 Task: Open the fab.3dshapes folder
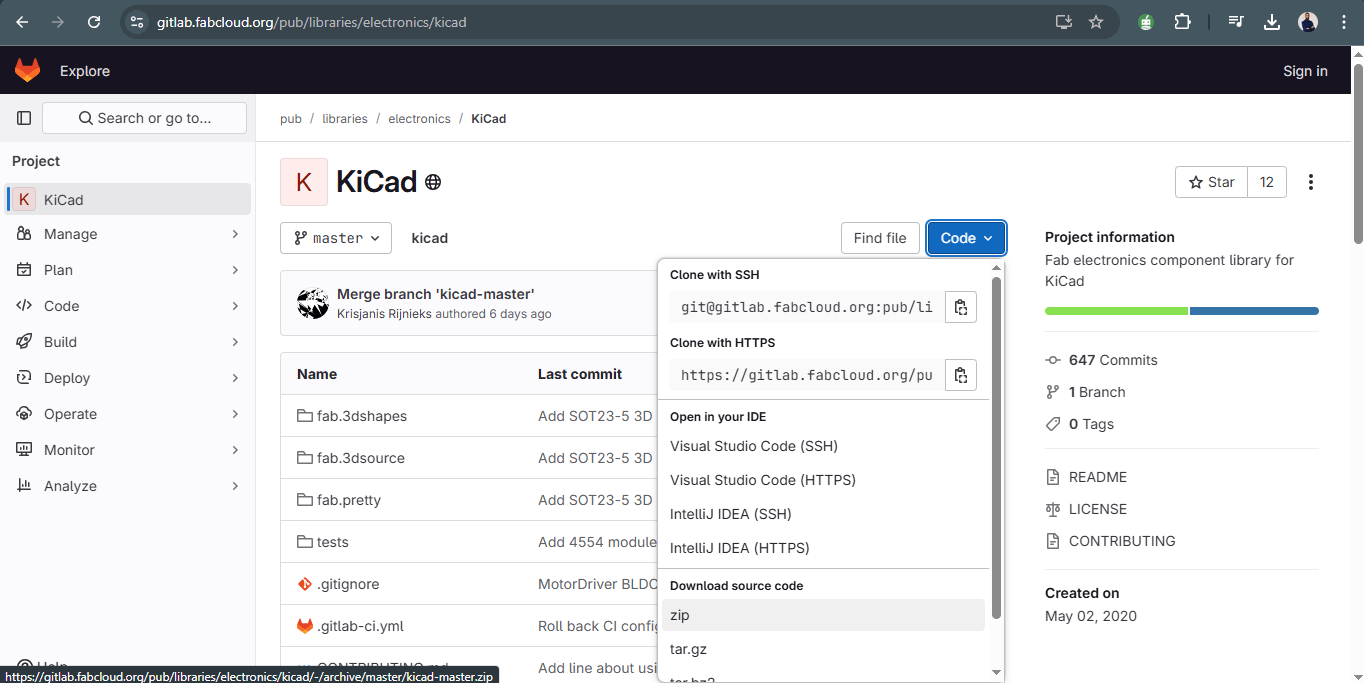(361, 416)
